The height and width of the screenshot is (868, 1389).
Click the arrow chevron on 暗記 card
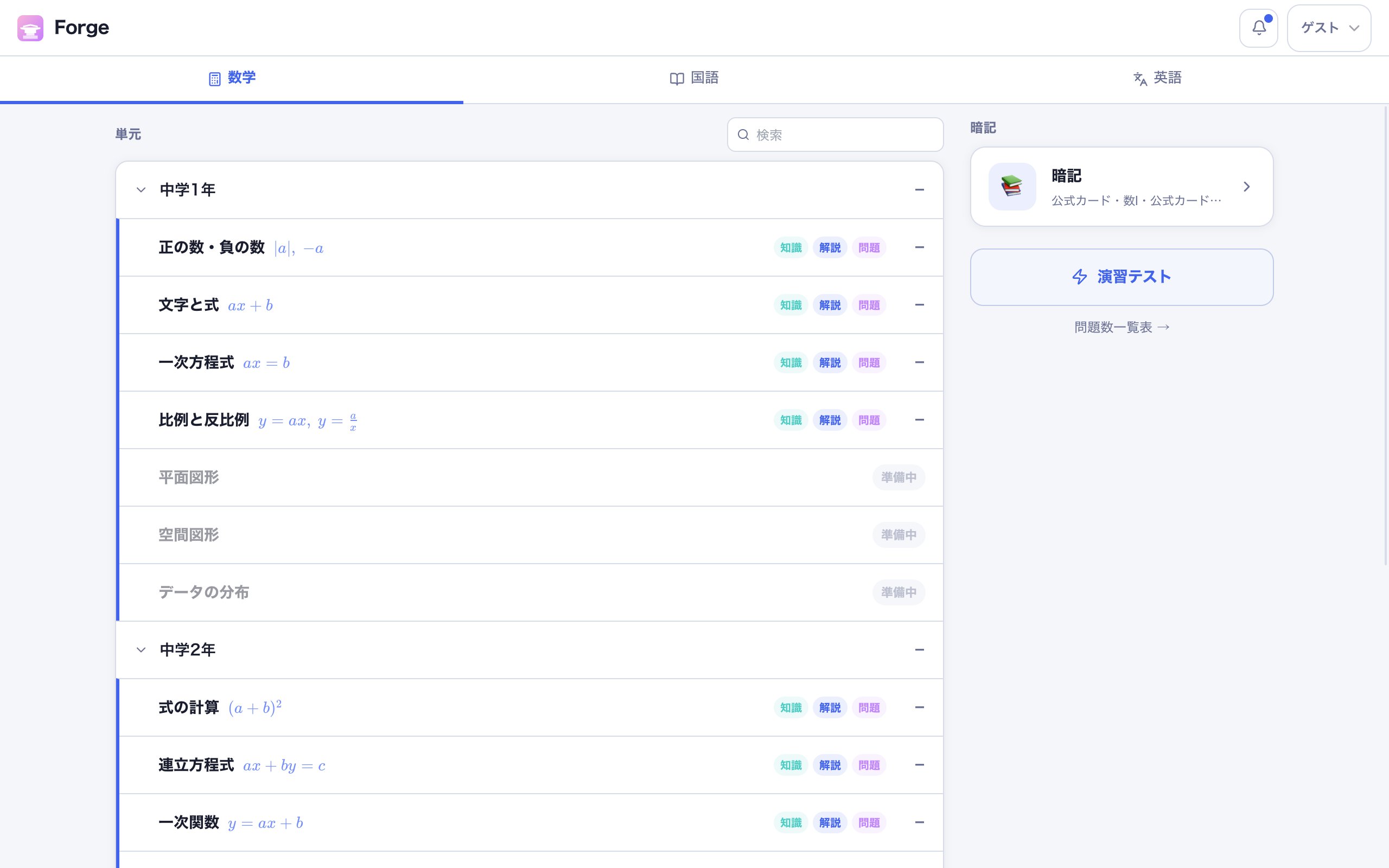1246,187
